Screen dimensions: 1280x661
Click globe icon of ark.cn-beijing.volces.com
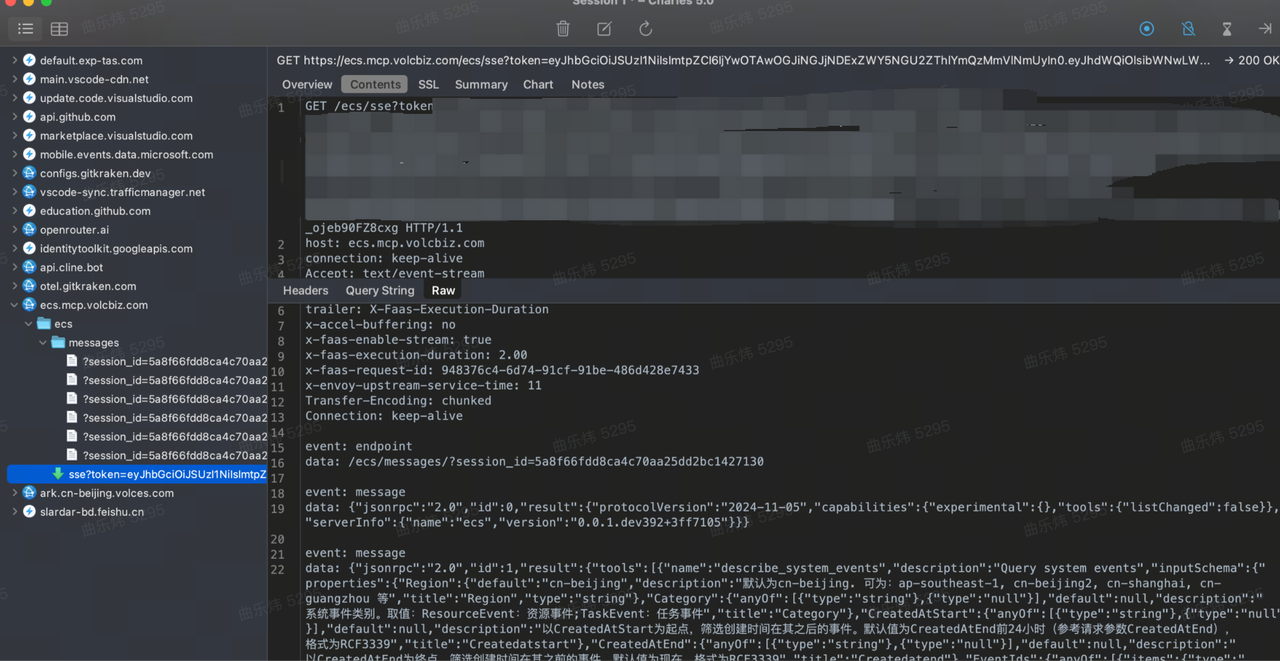click(30, 493)
